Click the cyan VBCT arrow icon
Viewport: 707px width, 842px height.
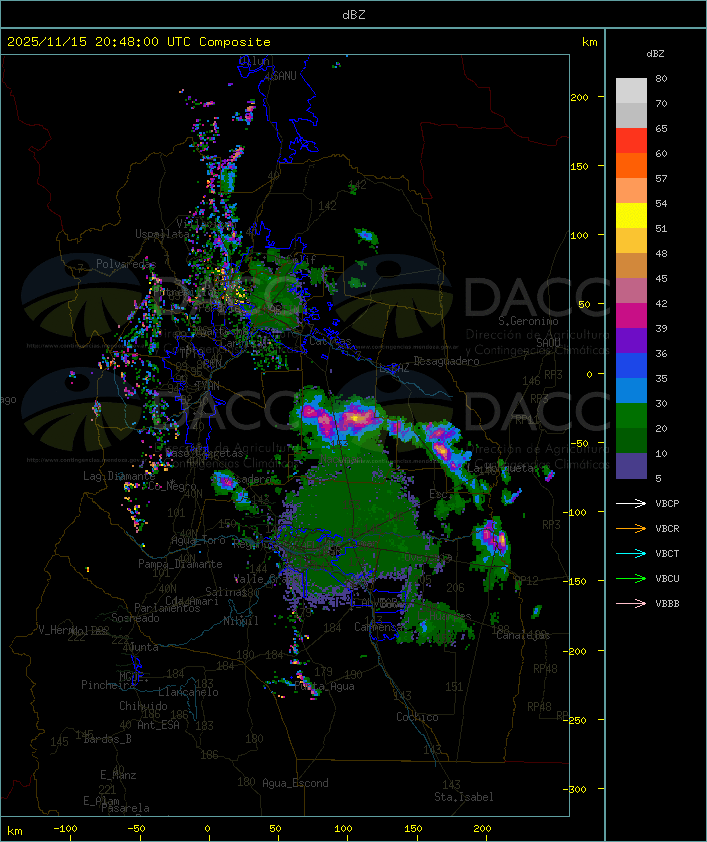pyautogui.click(x=631, y=553)
